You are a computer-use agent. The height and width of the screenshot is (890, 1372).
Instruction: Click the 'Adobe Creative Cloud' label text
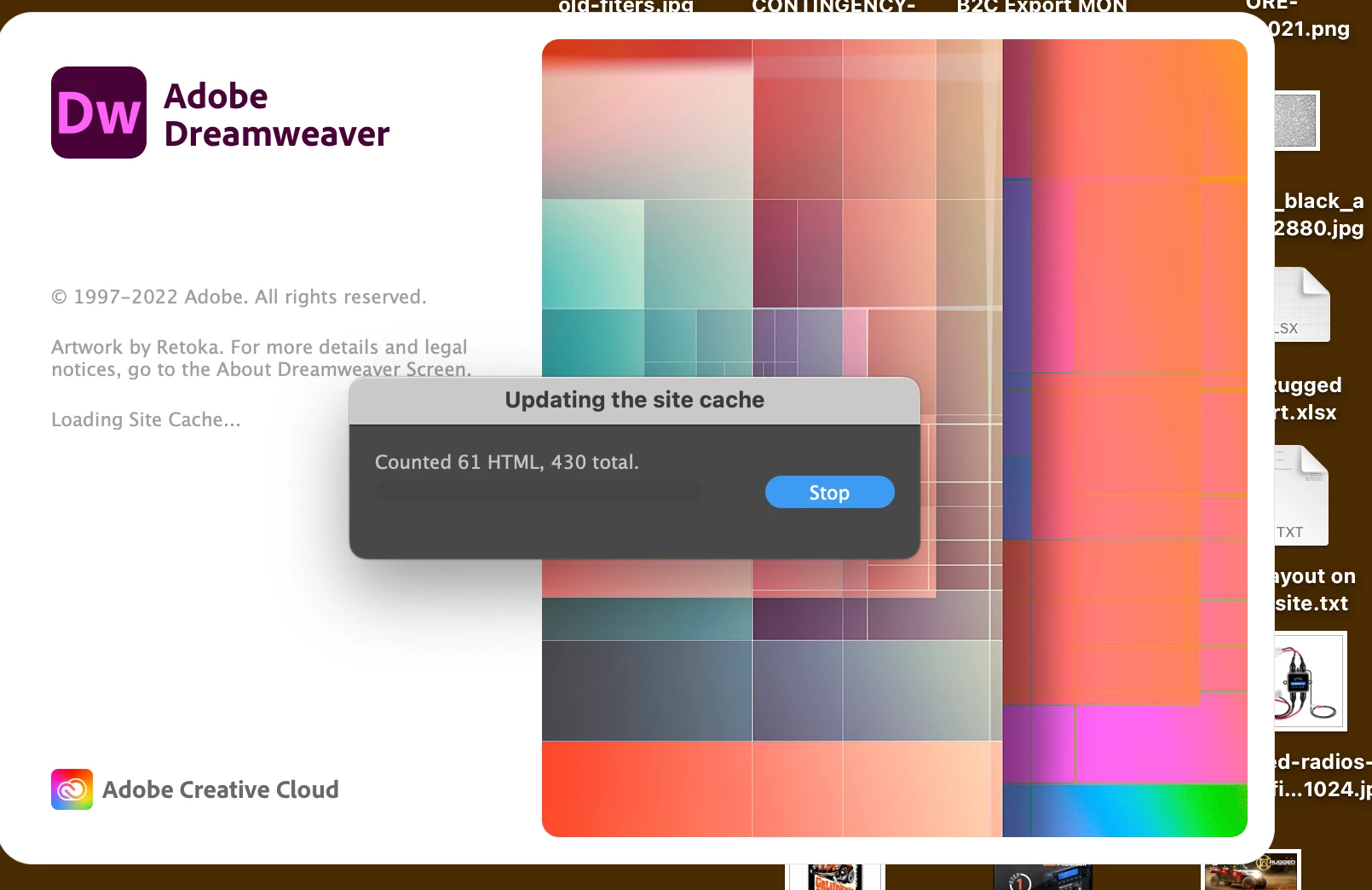(x=221, y=790)
